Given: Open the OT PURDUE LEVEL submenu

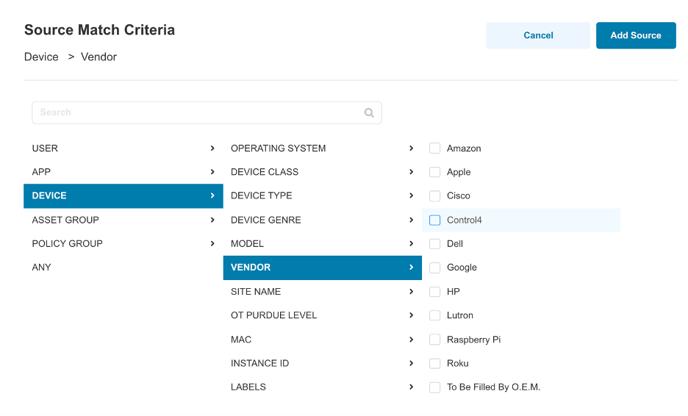Looking at the screenshot, I should (322, 316).
